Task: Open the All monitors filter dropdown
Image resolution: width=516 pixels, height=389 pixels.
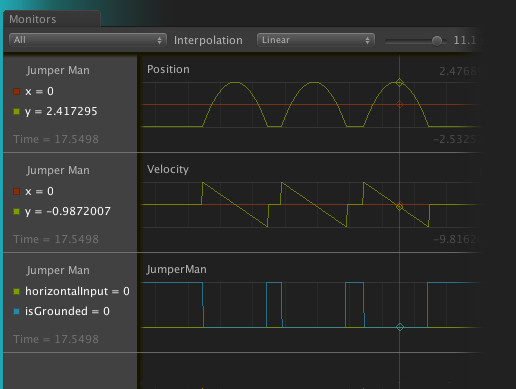Action: tap(88, 40)
